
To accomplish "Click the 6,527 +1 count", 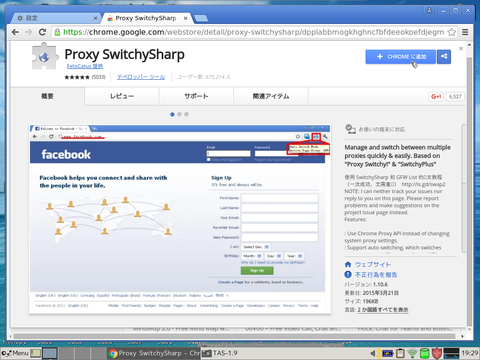I will [455, 97].
